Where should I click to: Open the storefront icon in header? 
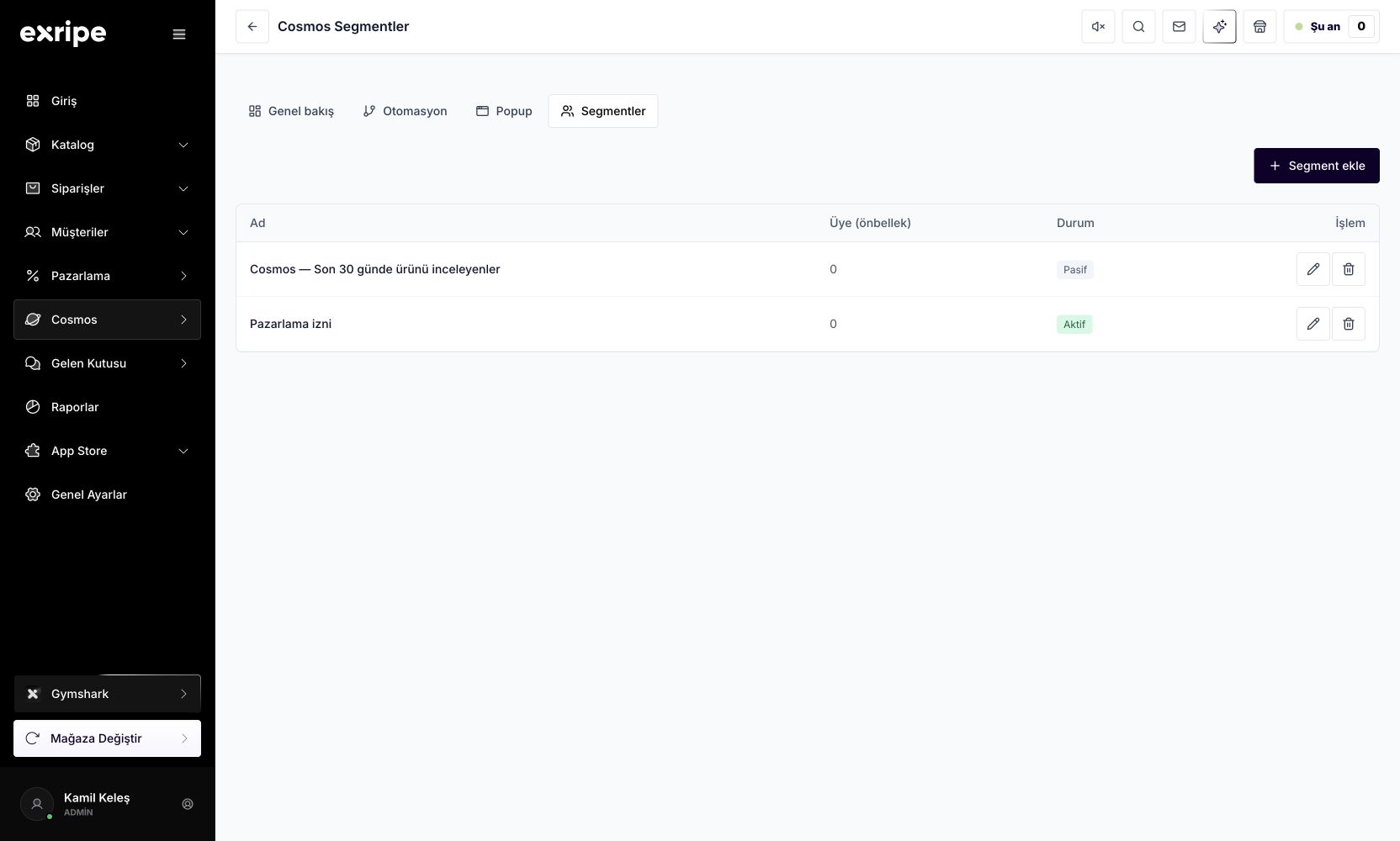coord(1259,27)
